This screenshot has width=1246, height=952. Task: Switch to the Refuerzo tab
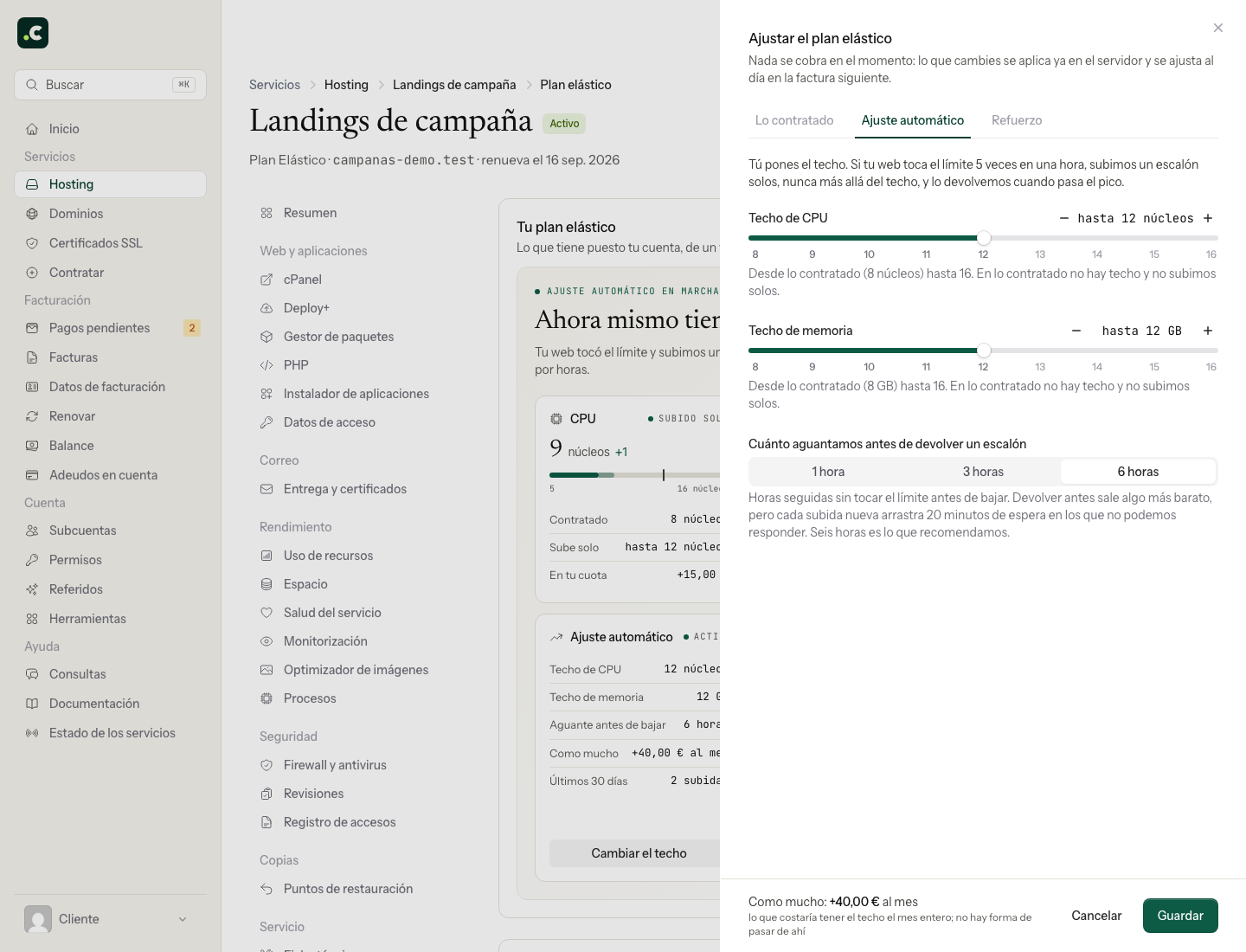click(x=1017, y=120)
